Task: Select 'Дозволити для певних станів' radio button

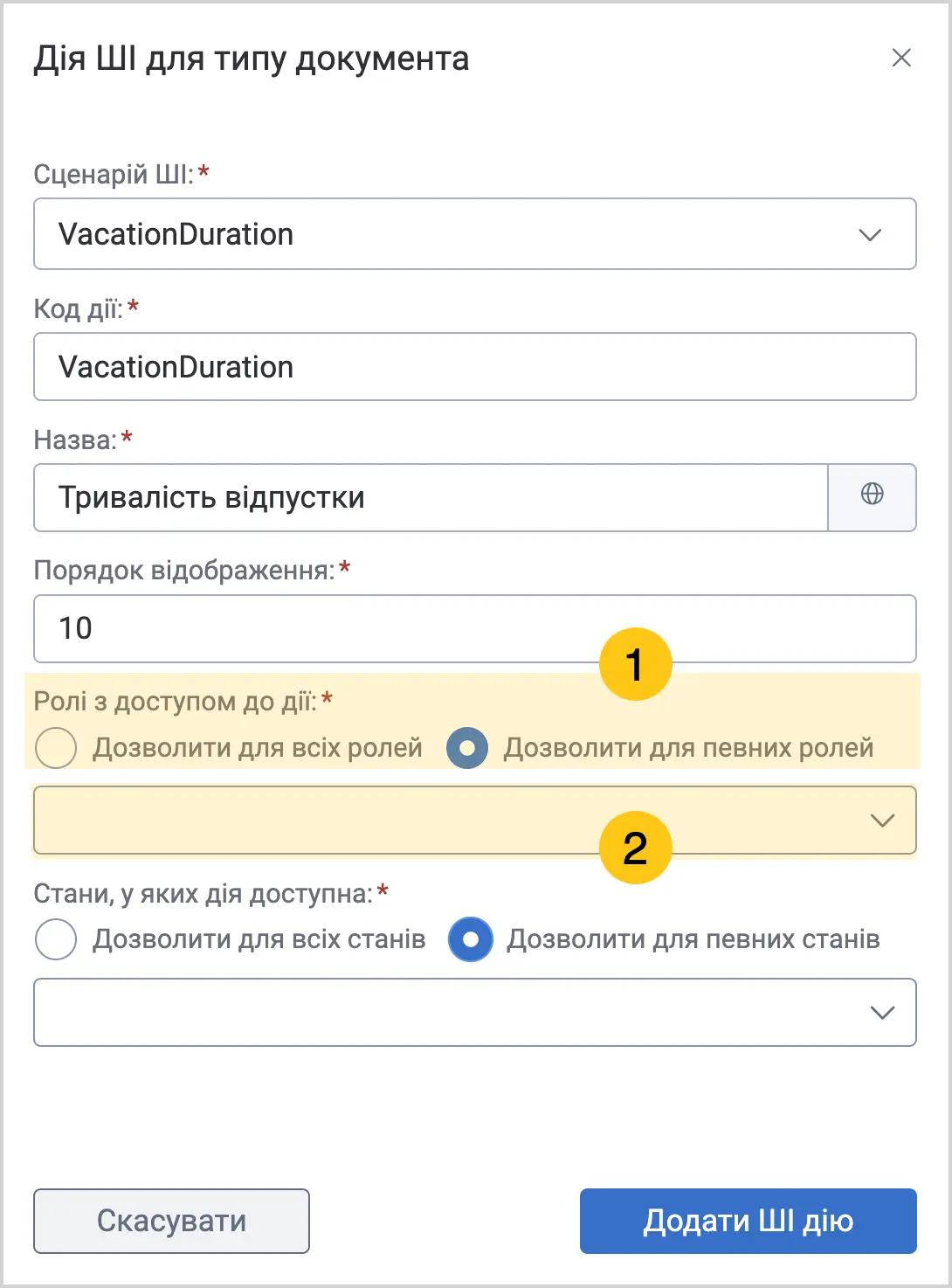Action: point(471,939)
